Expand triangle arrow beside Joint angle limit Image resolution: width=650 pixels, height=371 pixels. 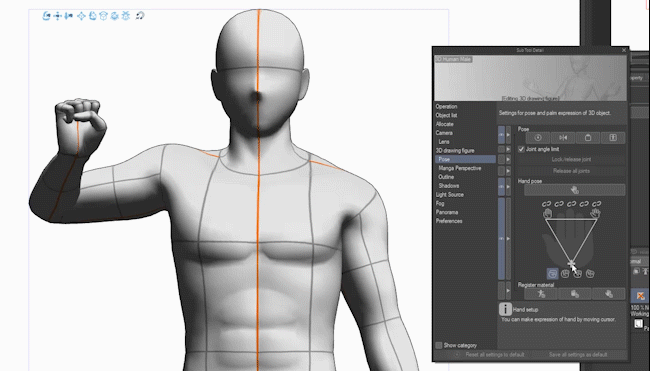(509, 149)
